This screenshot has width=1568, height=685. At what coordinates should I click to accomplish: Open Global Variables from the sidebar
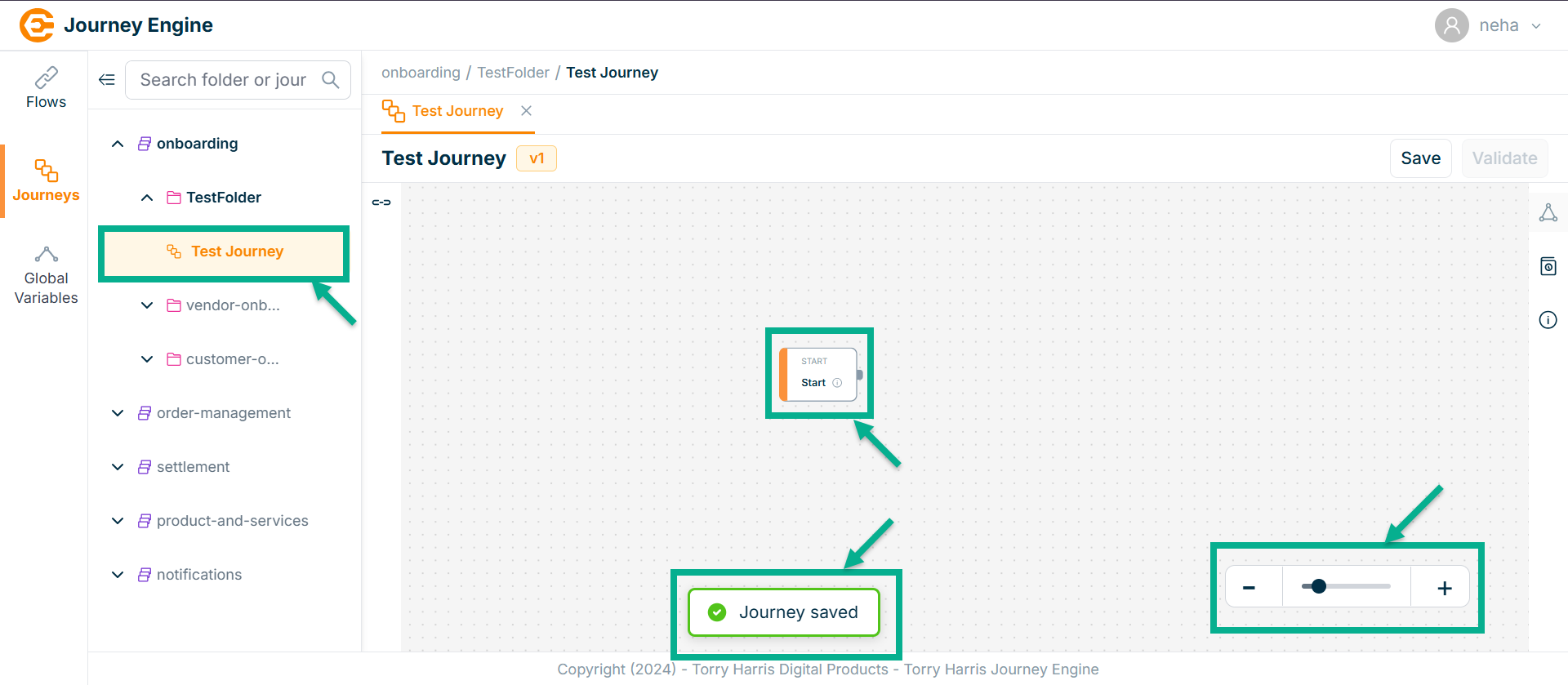46,276
